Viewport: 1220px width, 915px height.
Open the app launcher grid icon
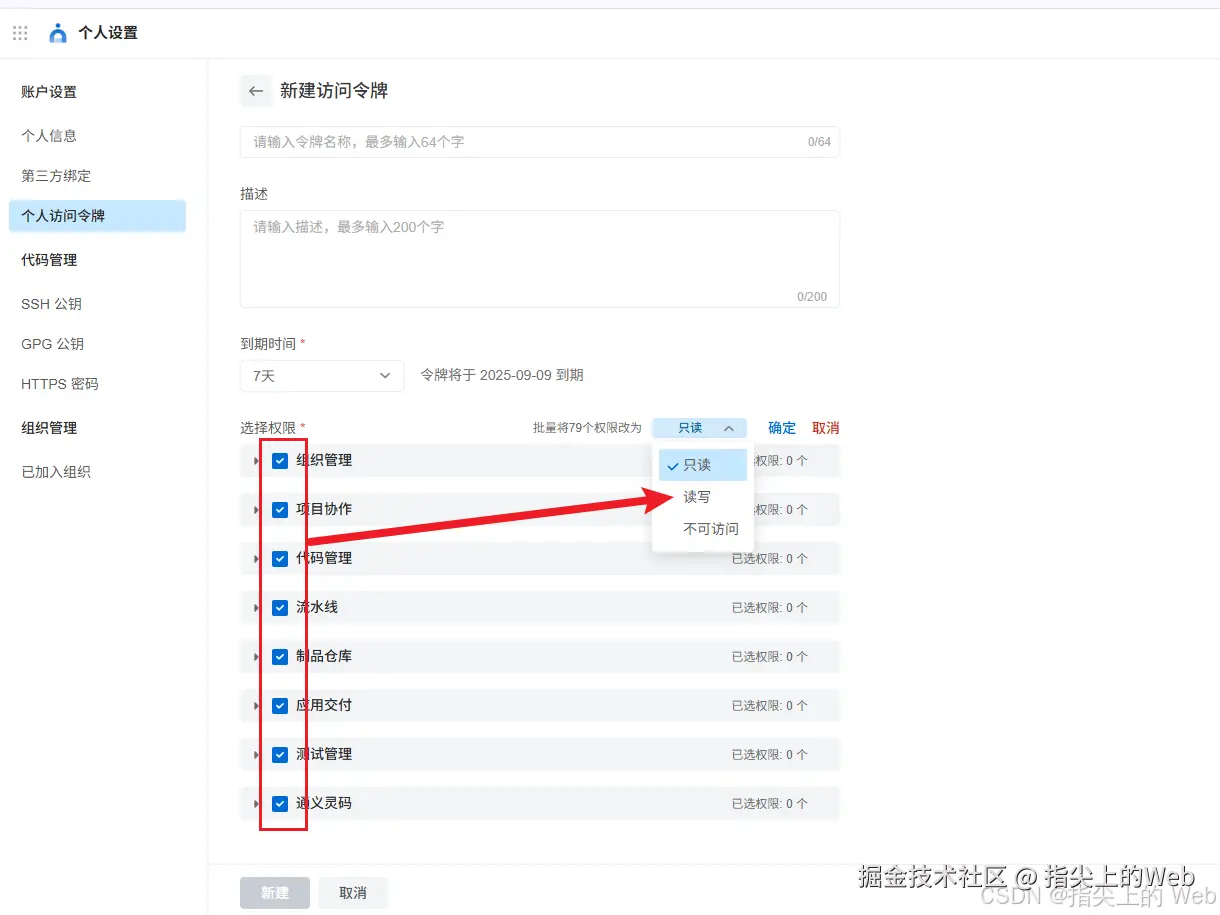[x=19, y=32]
